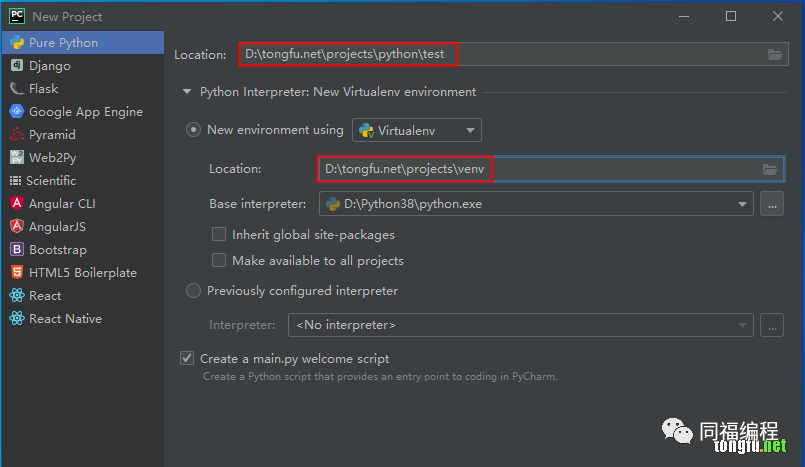Open the Virtualenv environment type dropdown
Screen dimensions: 805x467
pyautogui.click(x=417, y=130)
